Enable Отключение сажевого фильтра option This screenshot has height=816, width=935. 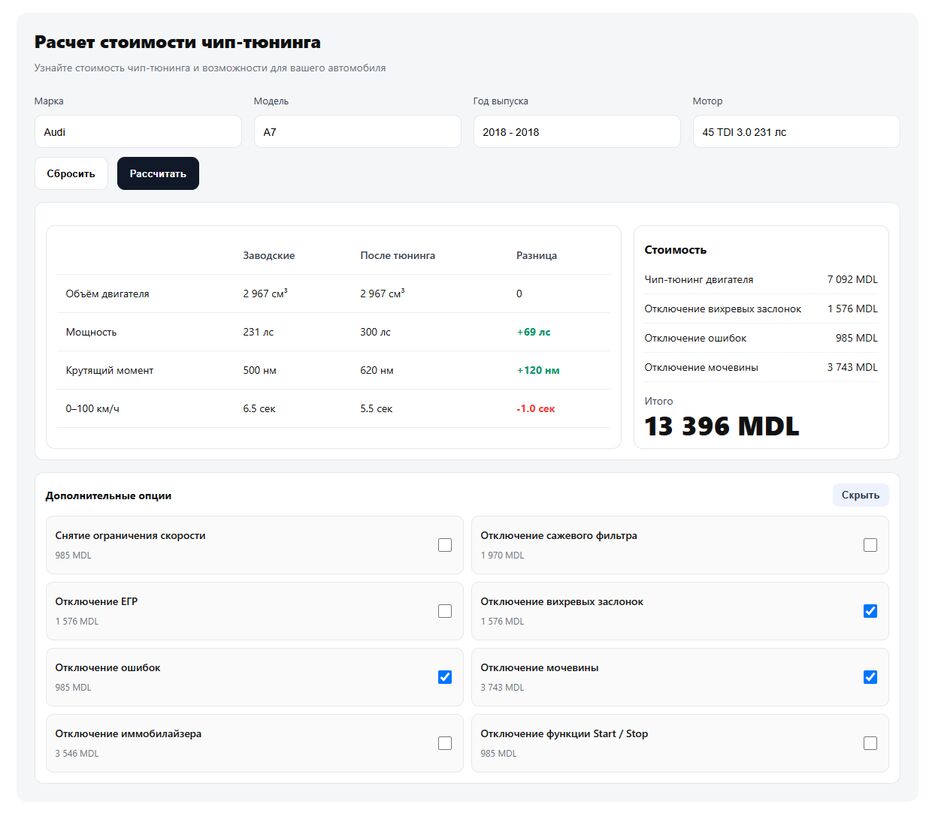(870, 545)
